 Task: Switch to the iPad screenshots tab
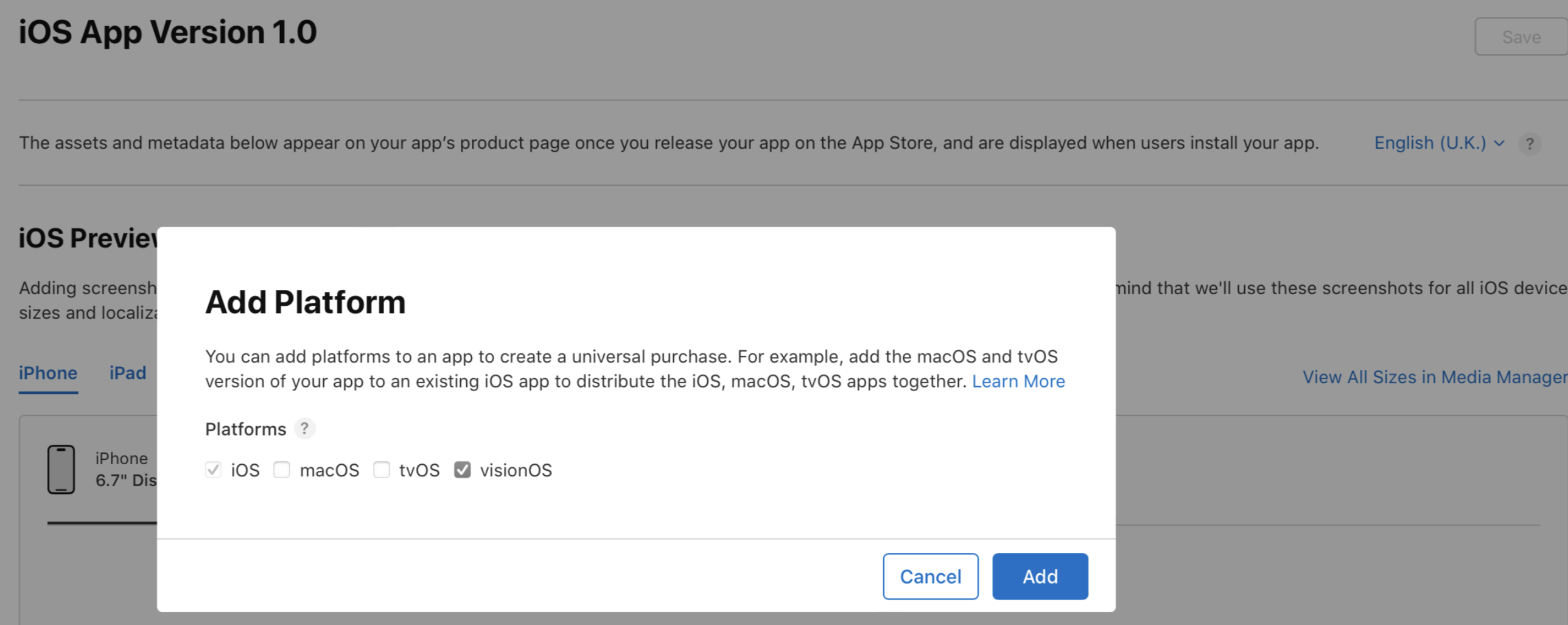point(128,373)
